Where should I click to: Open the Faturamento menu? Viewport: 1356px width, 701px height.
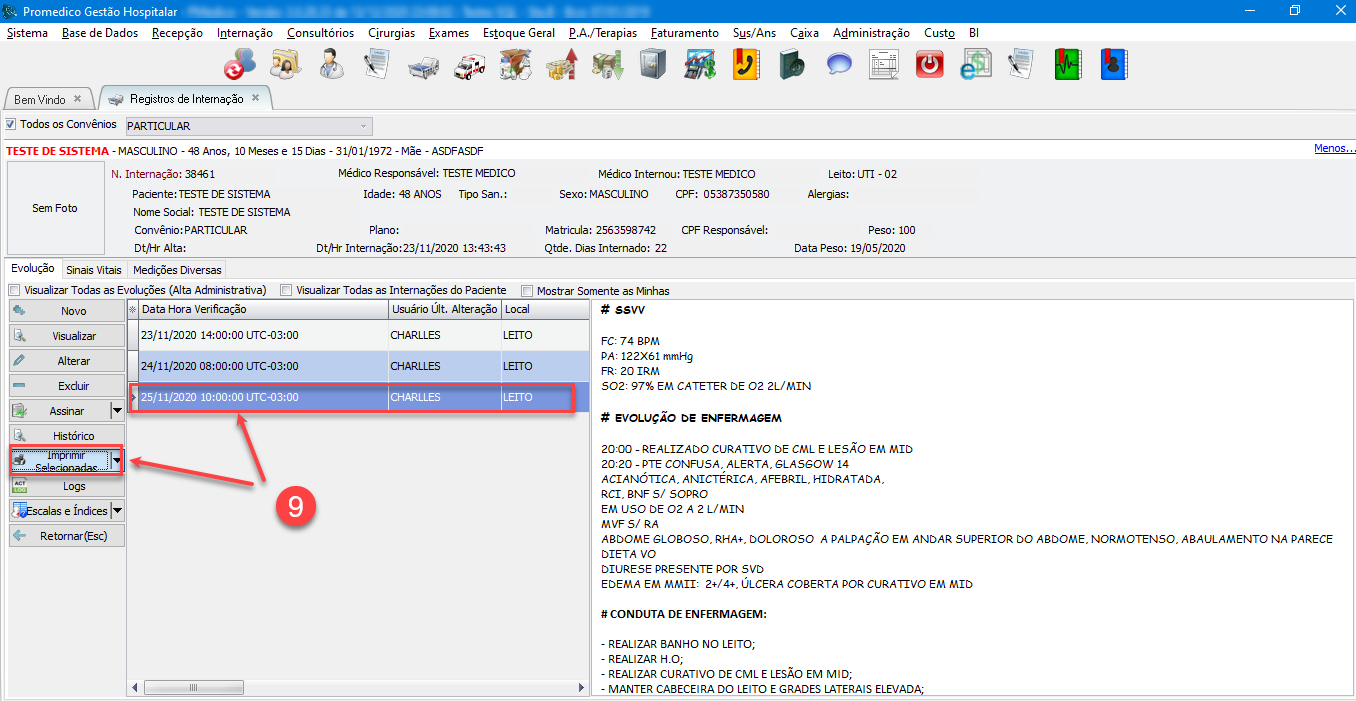[x=684, y=33]
